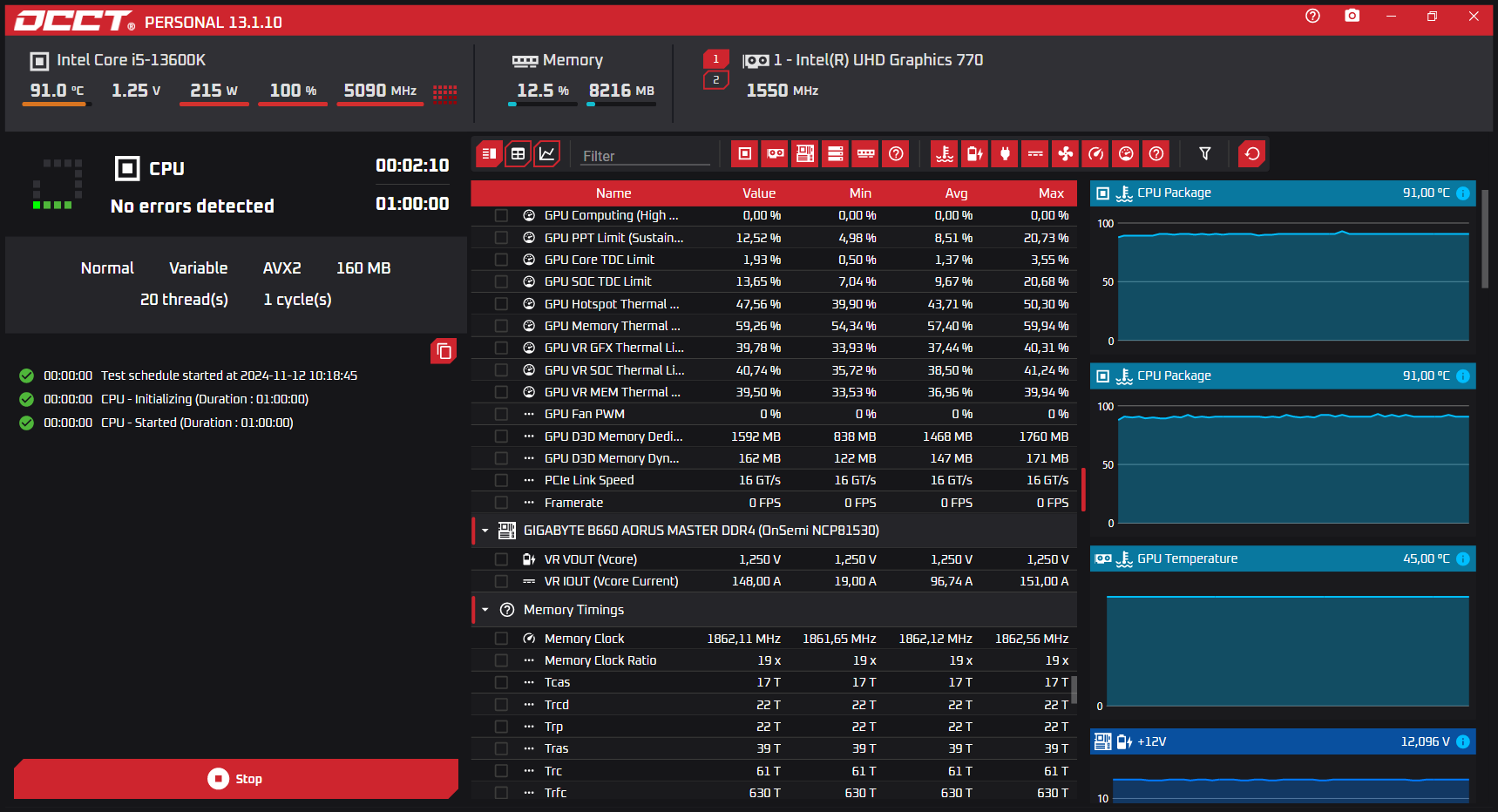Tick the GPU Core TDC Limit checkbox
This screenshot has height=812, width=1498.
[501, 260]
